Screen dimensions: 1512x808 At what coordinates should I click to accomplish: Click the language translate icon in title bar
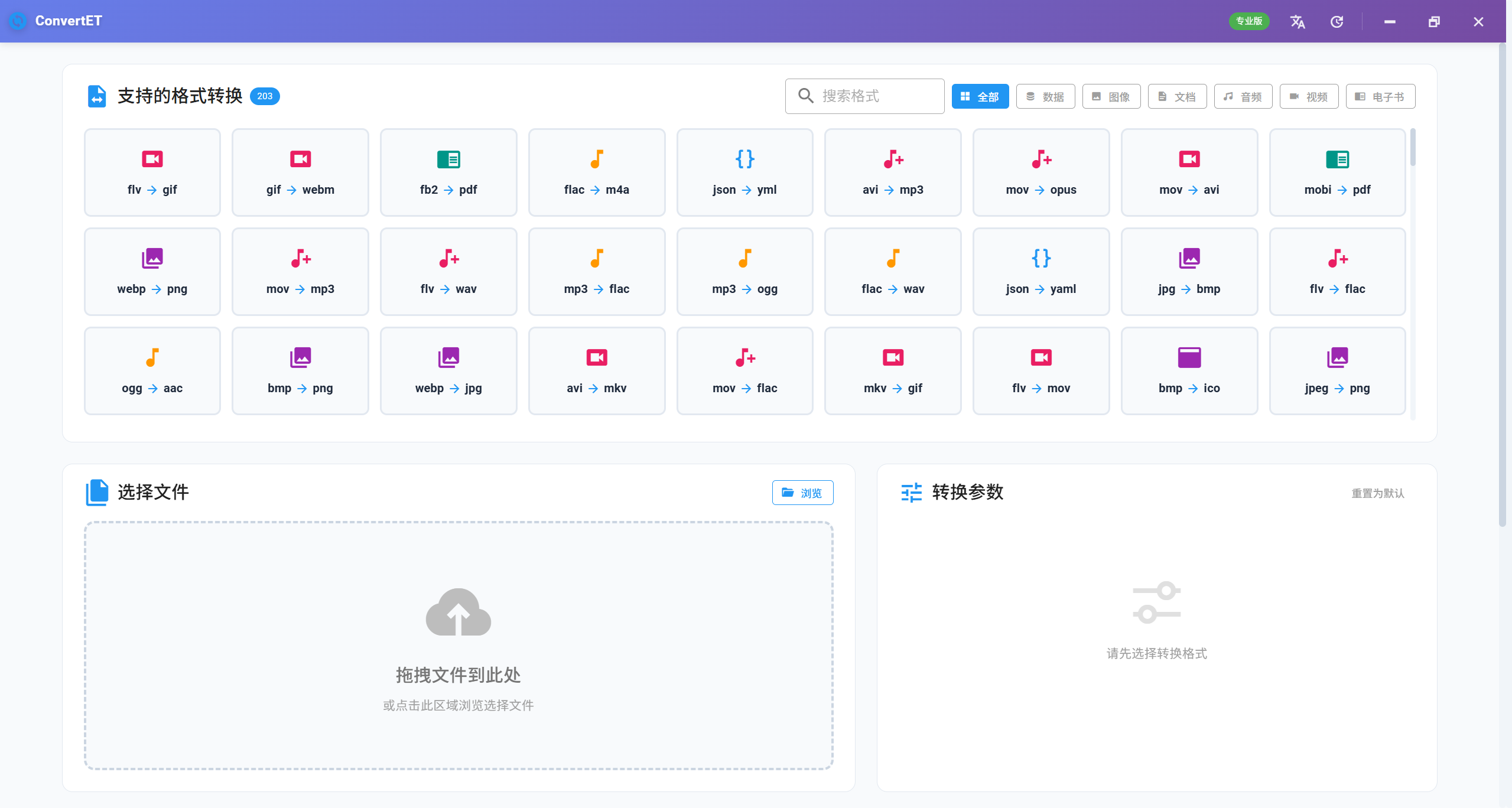(1298, 22)
